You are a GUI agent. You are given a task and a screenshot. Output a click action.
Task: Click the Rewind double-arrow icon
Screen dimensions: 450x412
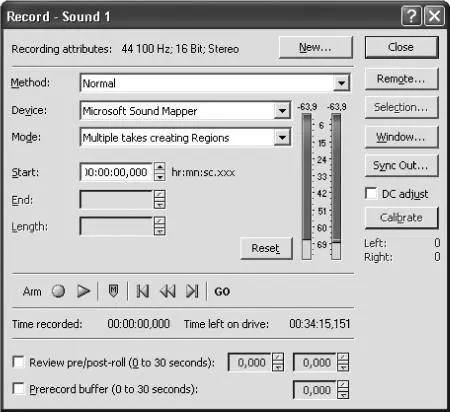(167, 291)
